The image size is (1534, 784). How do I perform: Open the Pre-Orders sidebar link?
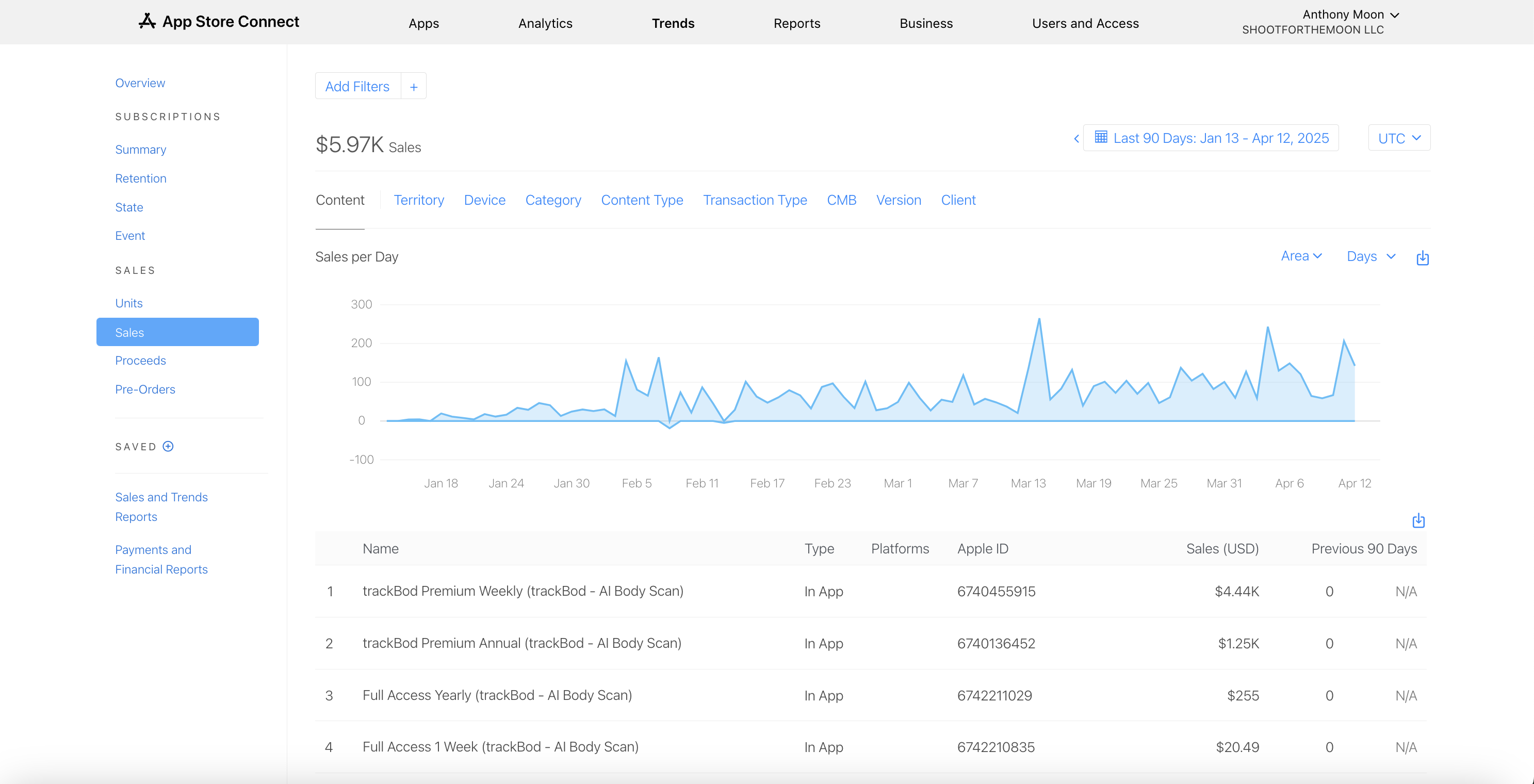tap(145, 389)
